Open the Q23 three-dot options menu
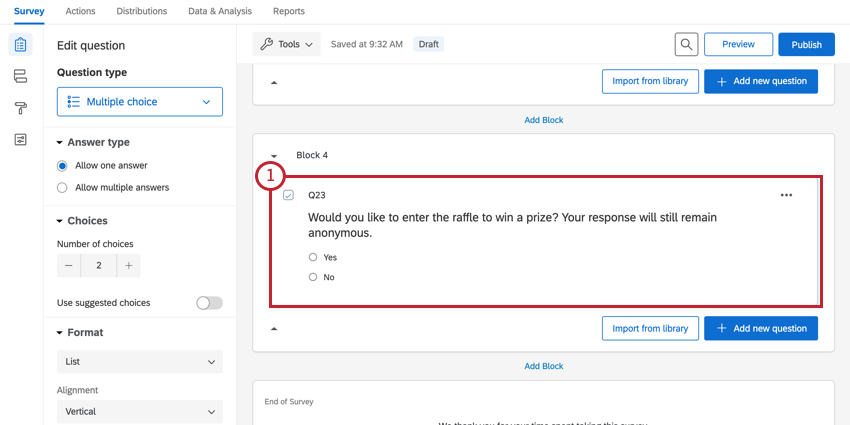 pyautogui.click(x=786, y=195)
